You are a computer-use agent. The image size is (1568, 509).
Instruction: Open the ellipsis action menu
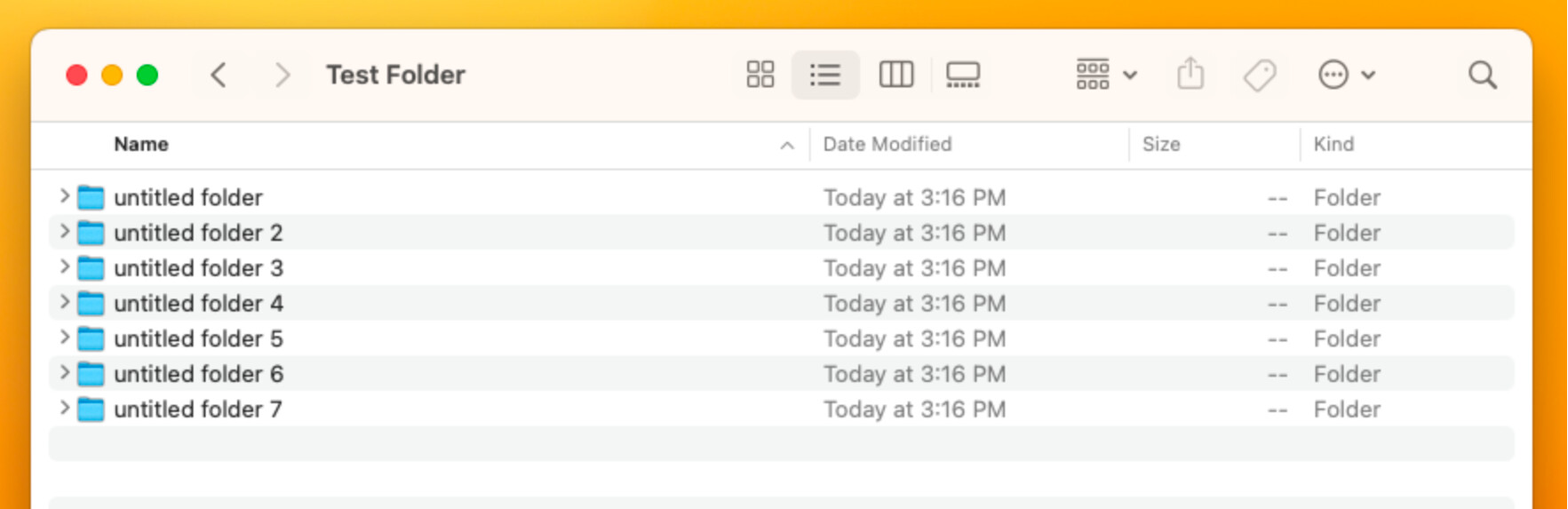click(1346, 75)
